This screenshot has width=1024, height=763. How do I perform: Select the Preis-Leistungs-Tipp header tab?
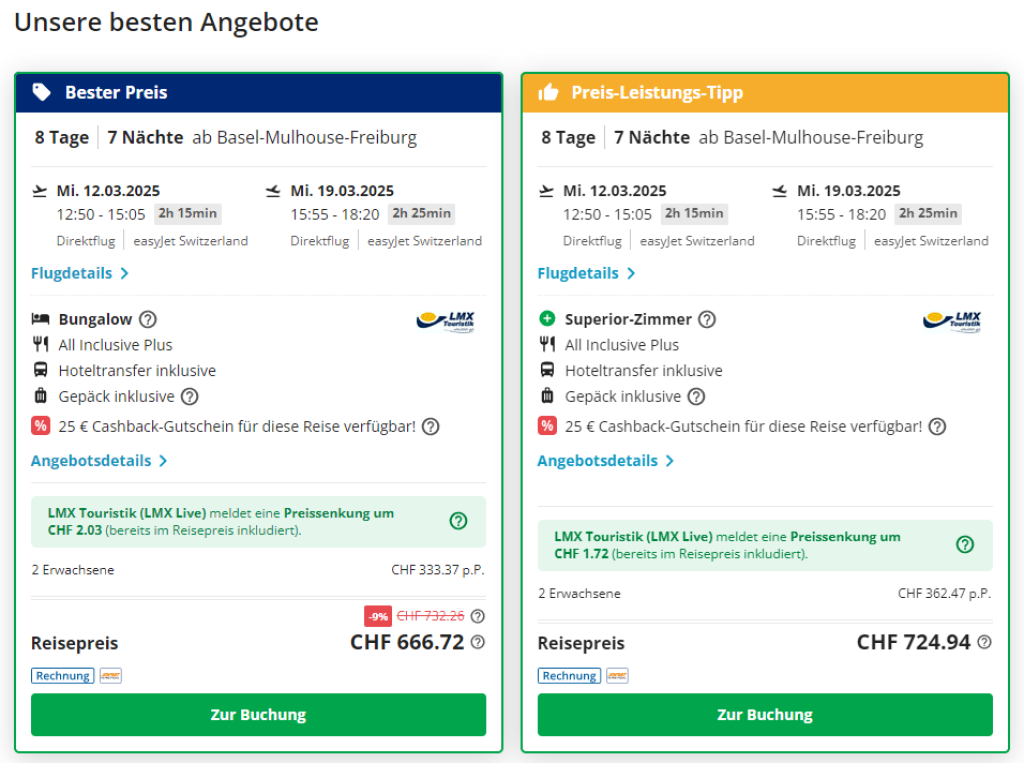tap(765, 93)
